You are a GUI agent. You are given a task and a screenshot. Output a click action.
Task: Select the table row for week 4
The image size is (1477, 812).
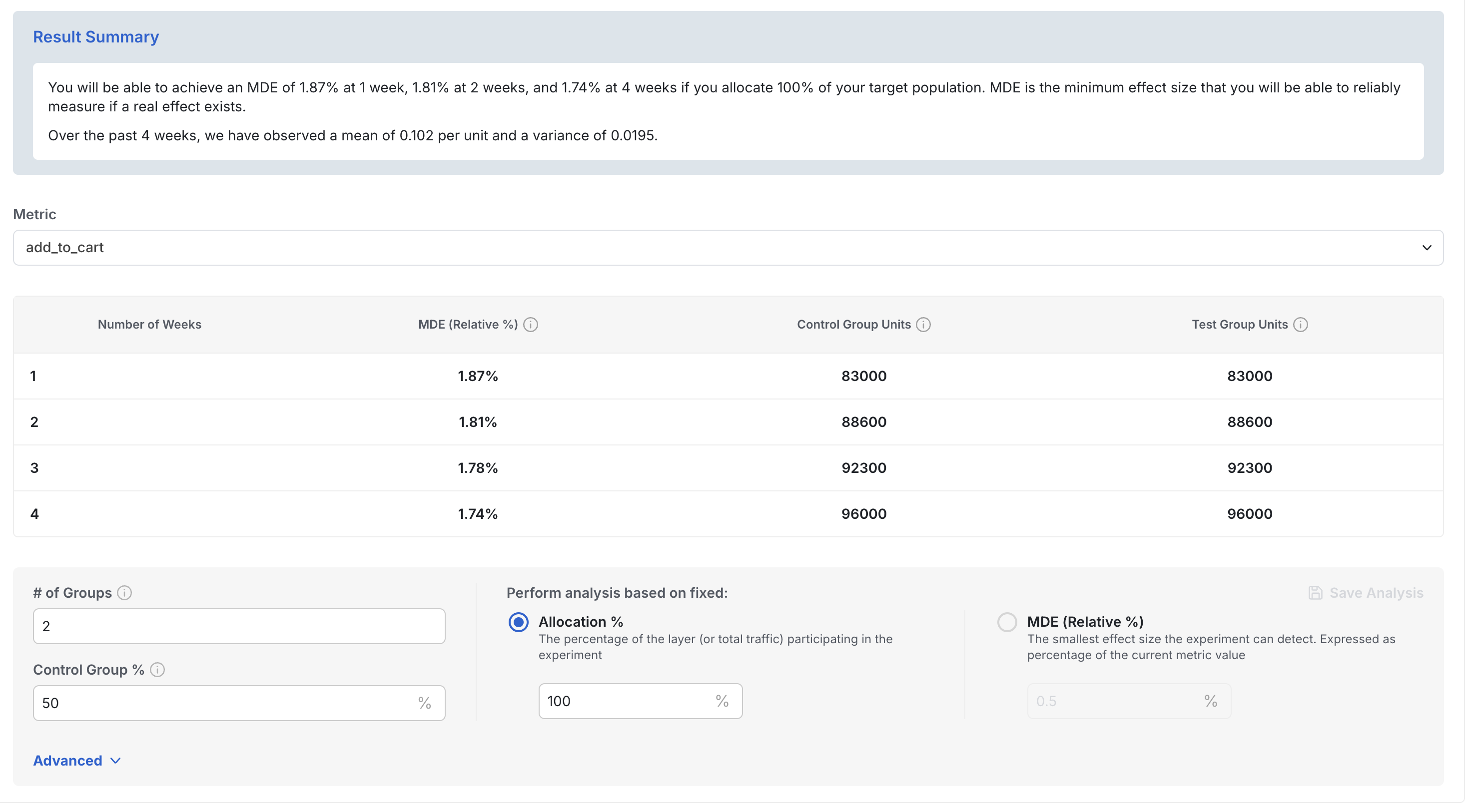point(727,513)
